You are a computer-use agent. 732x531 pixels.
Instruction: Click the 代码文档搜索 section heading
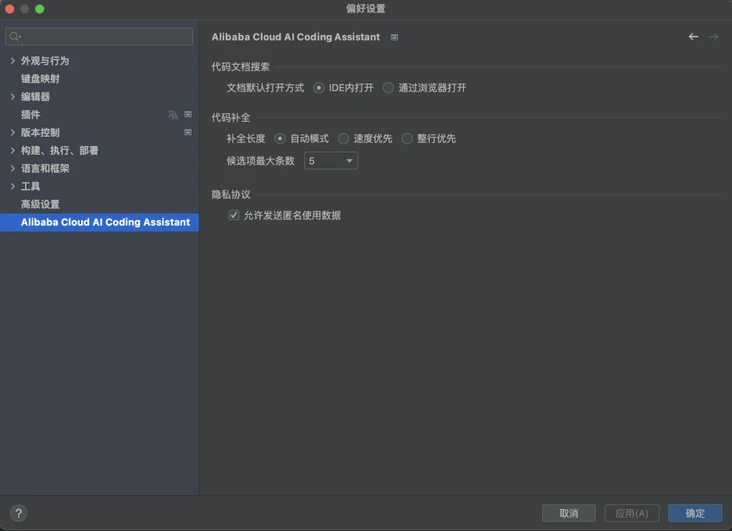[x=240, y=67]
